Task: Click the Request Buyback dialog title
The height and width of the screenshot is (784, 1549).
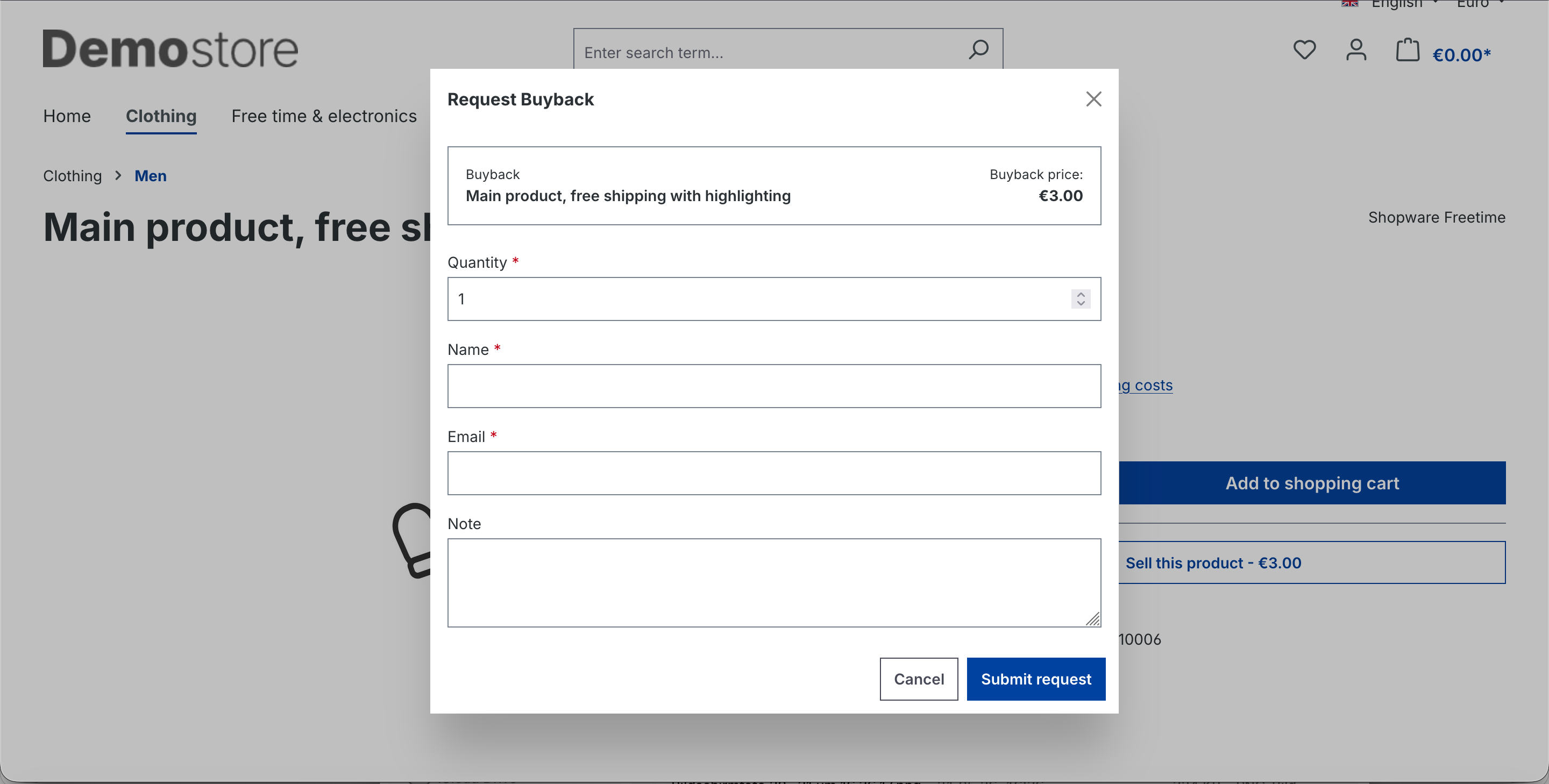Action: click(x=521, y=99)
